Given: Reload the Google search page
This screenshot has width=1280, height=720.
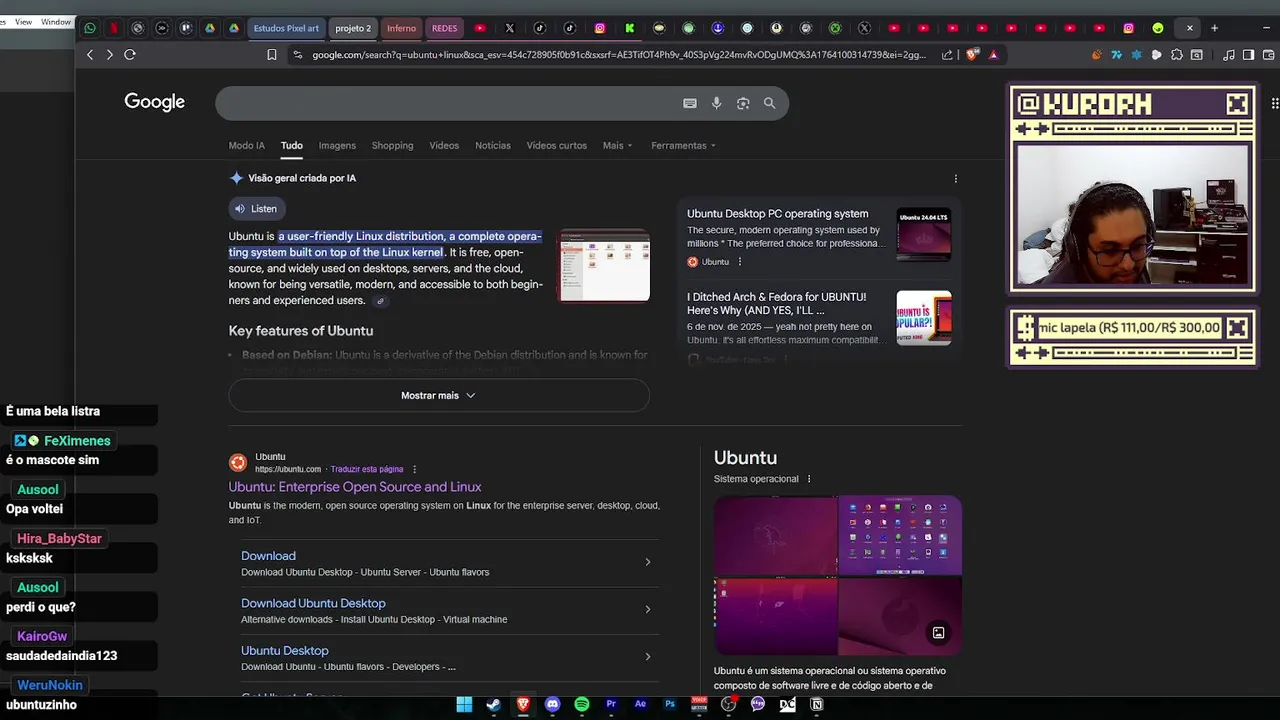Looking at the screenshot, I should (129, 55).
